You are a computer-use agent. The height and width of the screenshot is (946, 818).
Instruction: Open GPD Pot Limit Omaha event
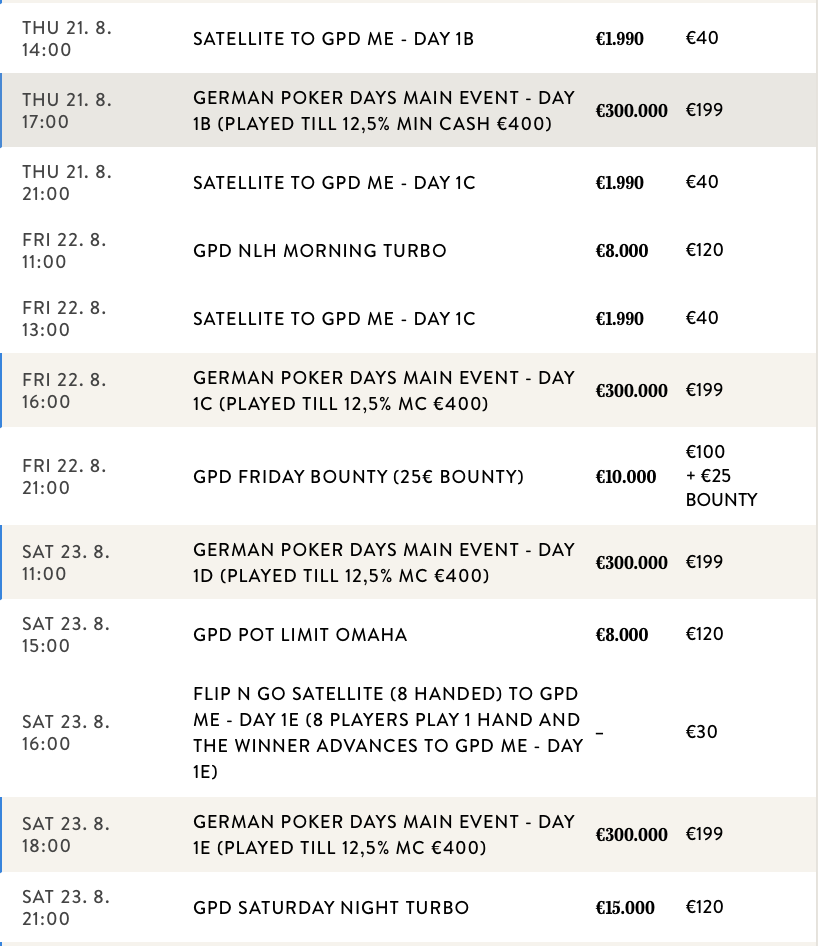(x=300, y=635)
